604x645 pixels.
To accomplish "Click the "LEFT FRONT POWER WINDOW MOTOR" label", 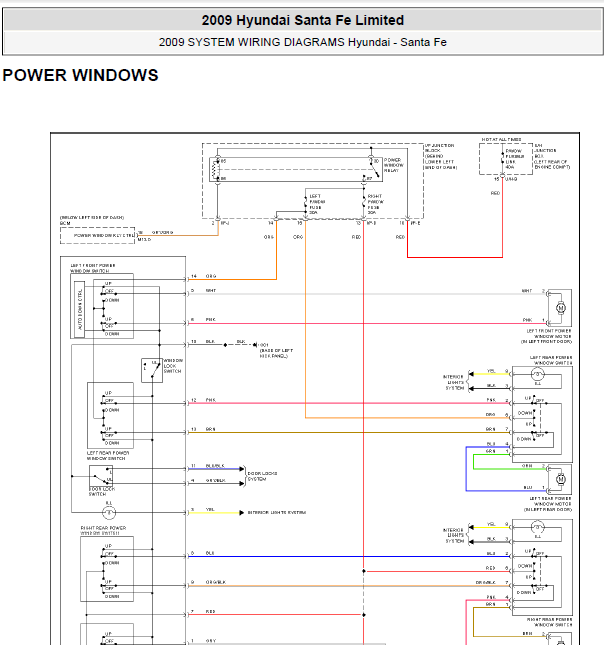I will [x=547, y=336].
